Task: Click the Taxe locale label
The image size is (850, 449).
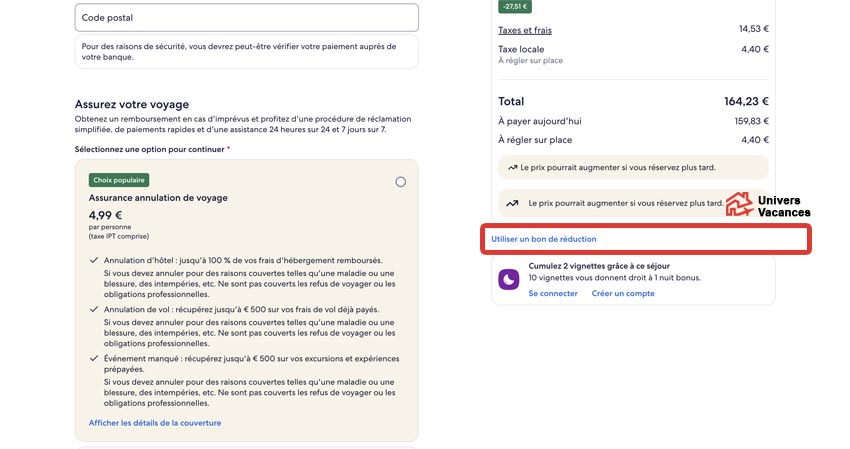Action: click(521, 49)
